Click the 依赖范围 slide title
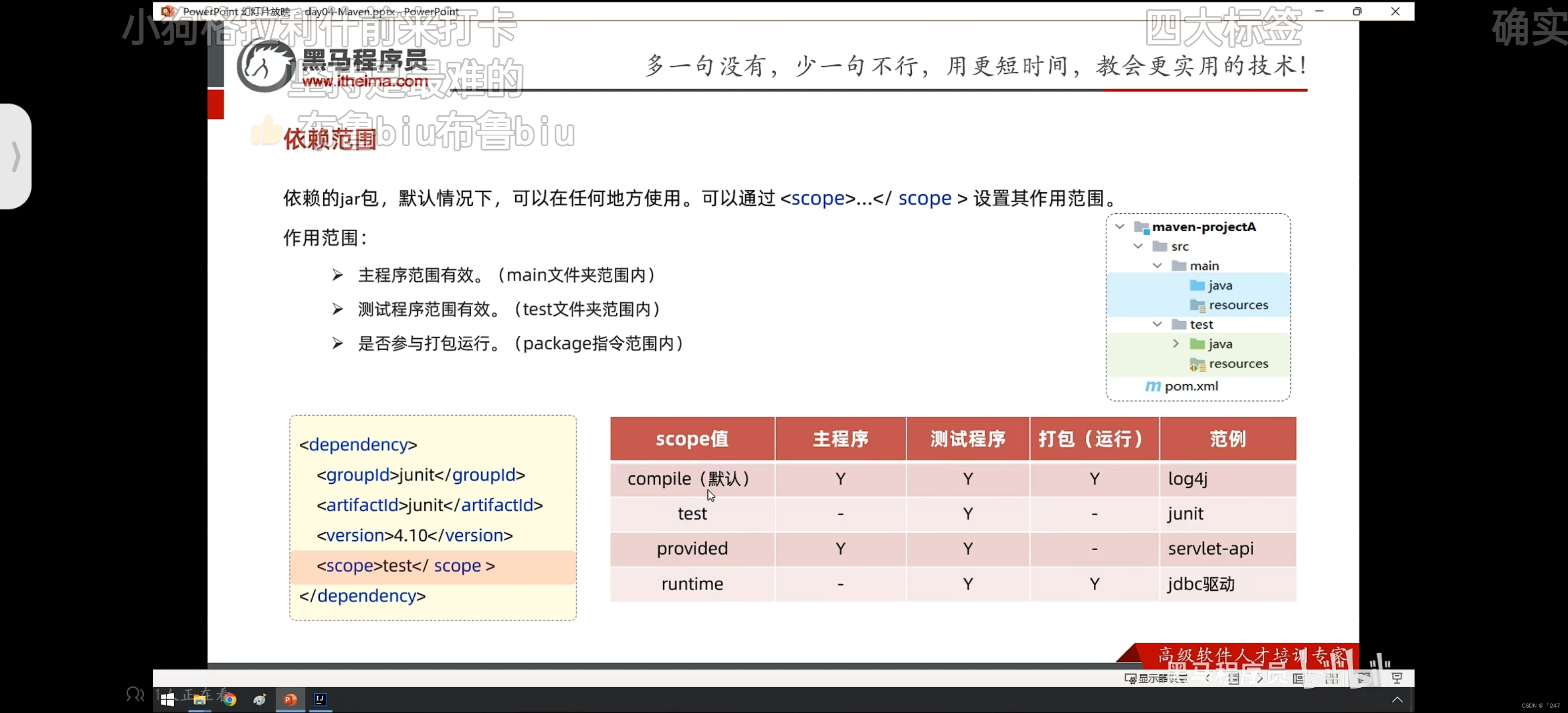The image size is (1568, 713). point(330,140)
